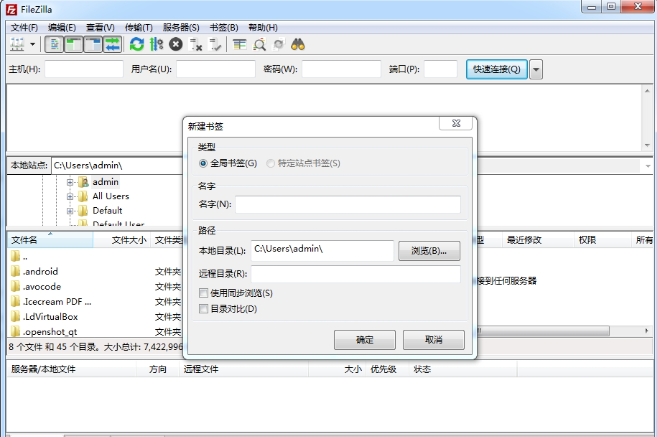Screen dimensions: 657x437
Task: Open the 书签(B) menu
Action: click(224, 28)
